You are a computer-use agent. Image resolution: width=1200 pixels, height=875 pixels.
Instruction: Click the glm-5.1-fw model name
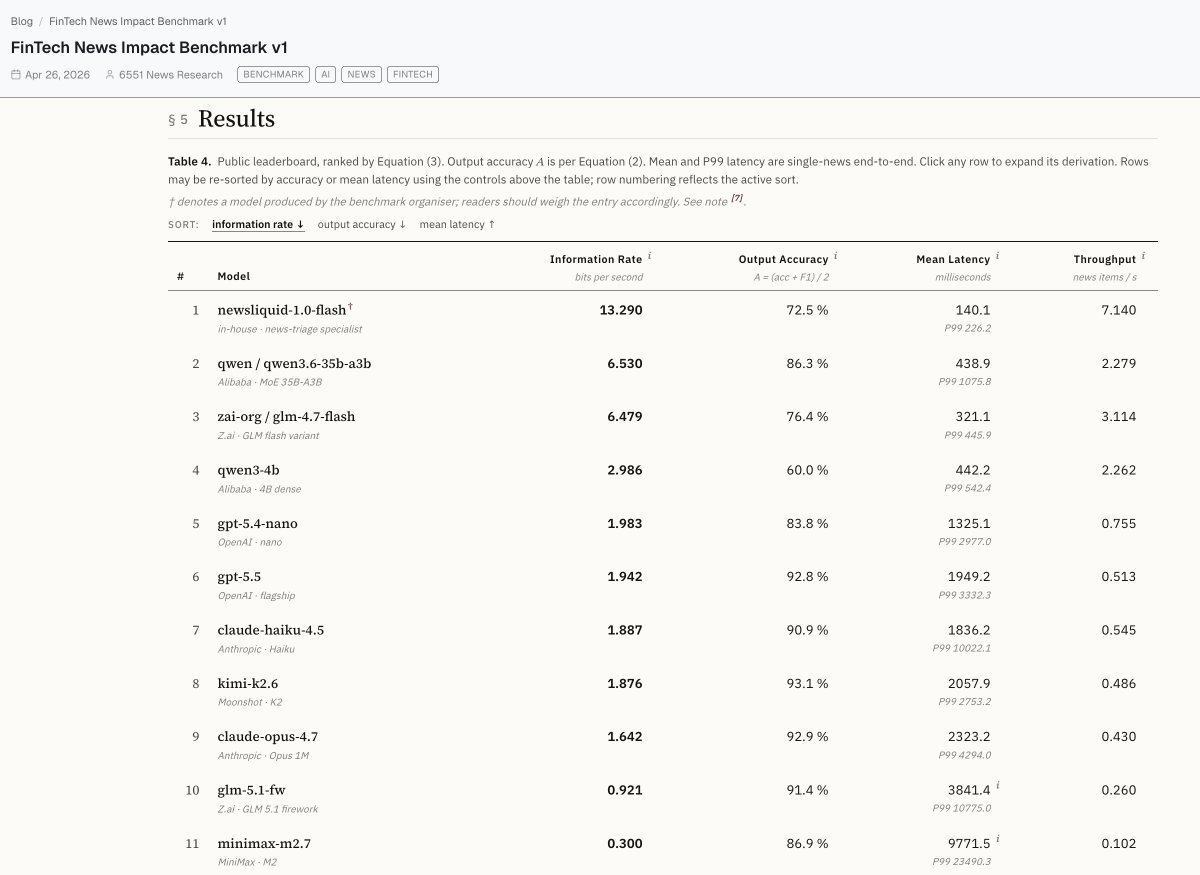251,790
